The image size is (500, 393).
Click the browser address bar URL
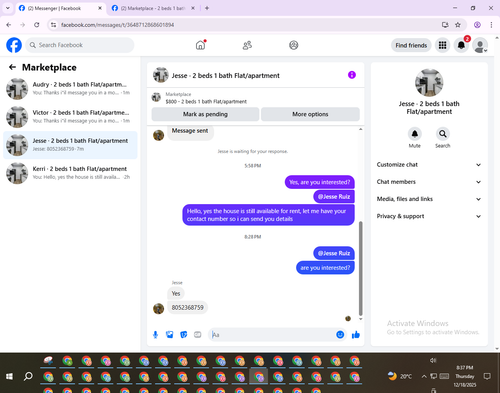point(117,25)
